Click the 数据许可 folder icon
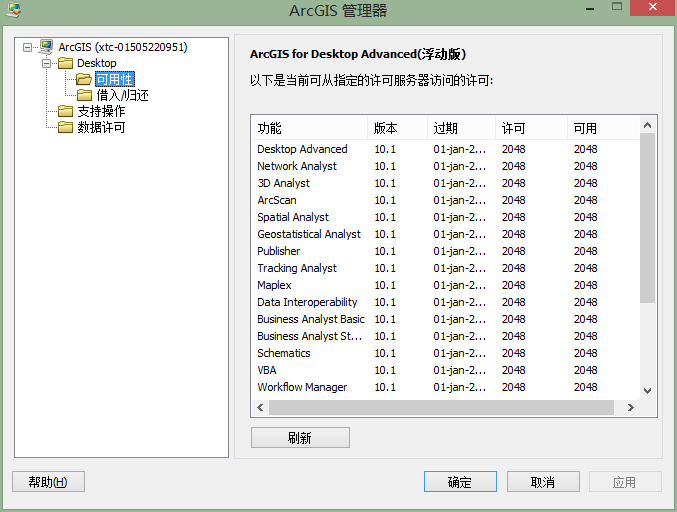This screenshot has height=512, width=677. (66, 127)
